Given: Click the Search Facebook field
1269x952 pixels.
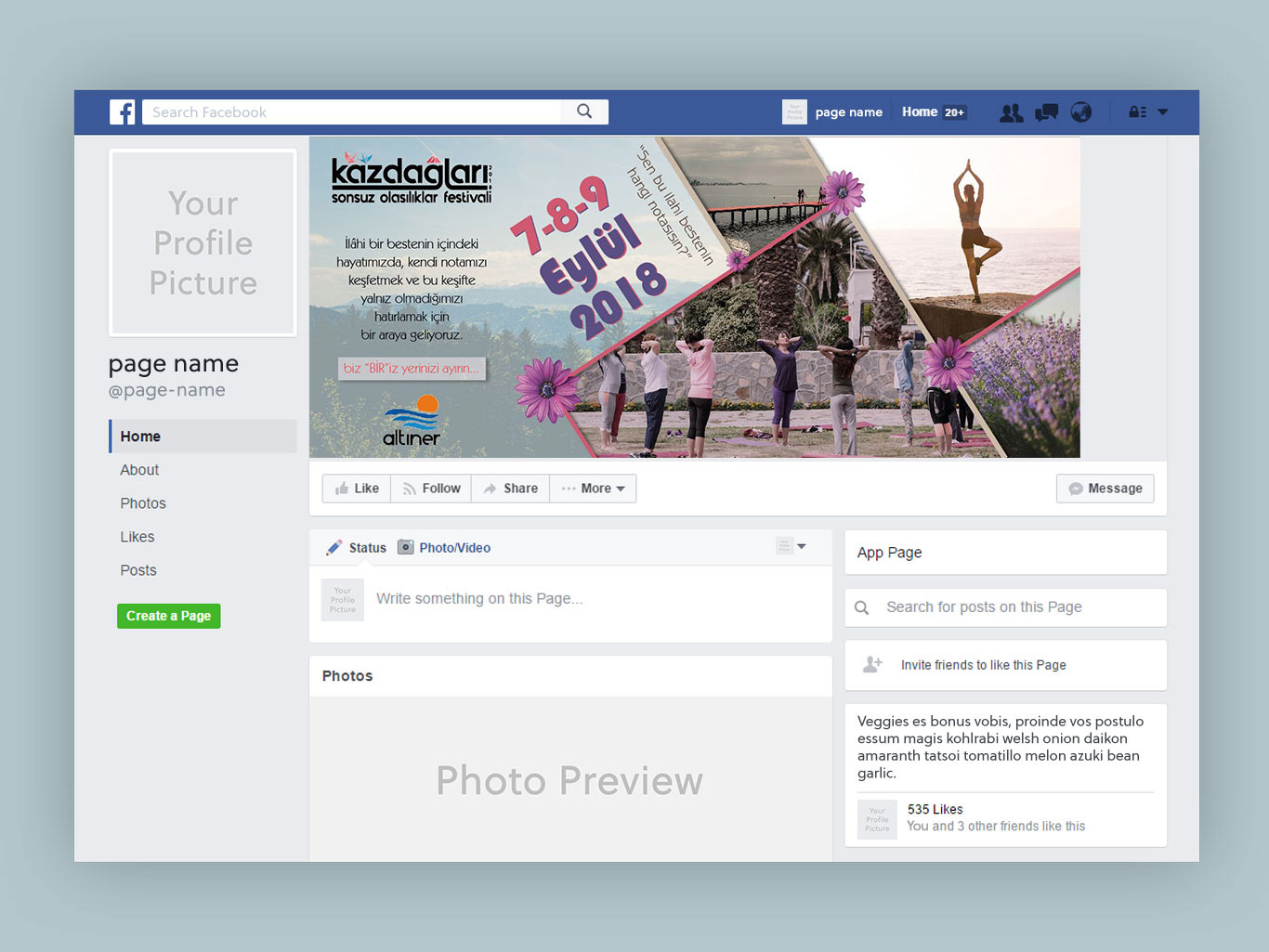Looking at the screenshot, I should [x=351, y=112].
